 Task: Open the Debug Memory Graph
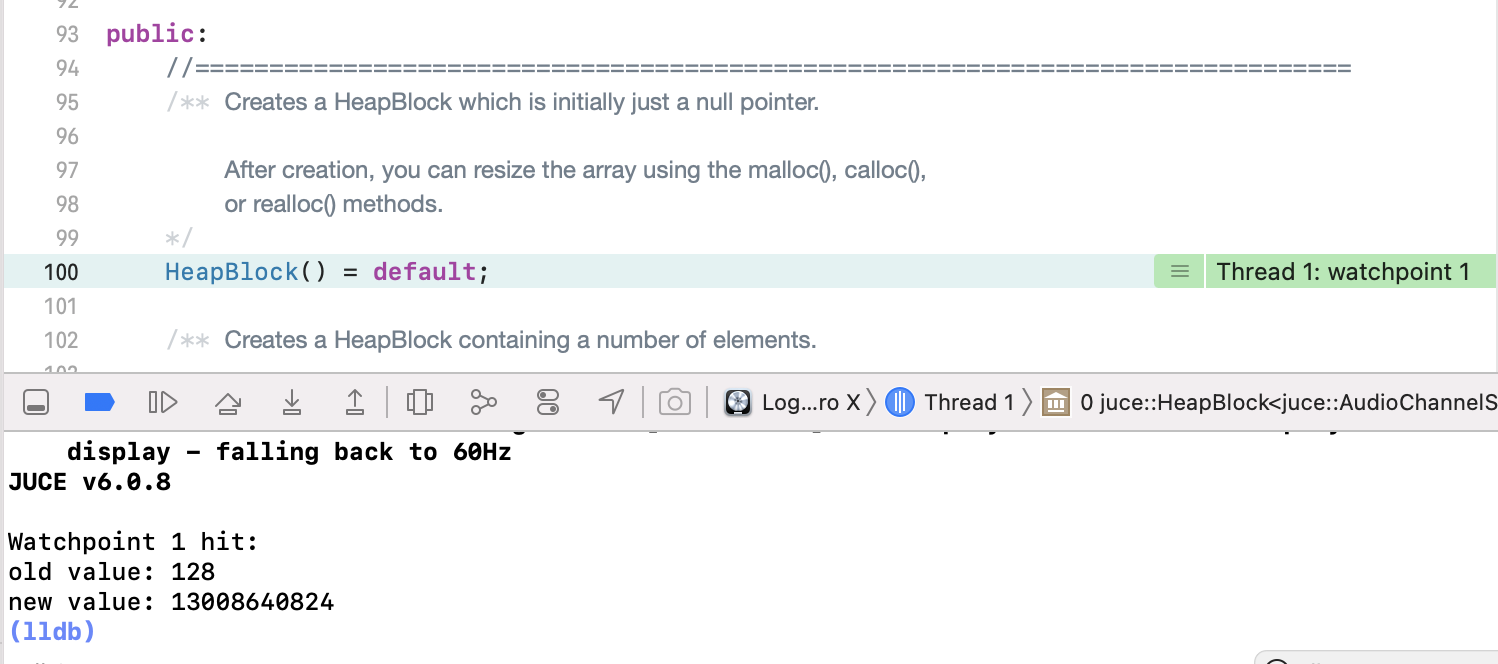click(x=483, y=403)
